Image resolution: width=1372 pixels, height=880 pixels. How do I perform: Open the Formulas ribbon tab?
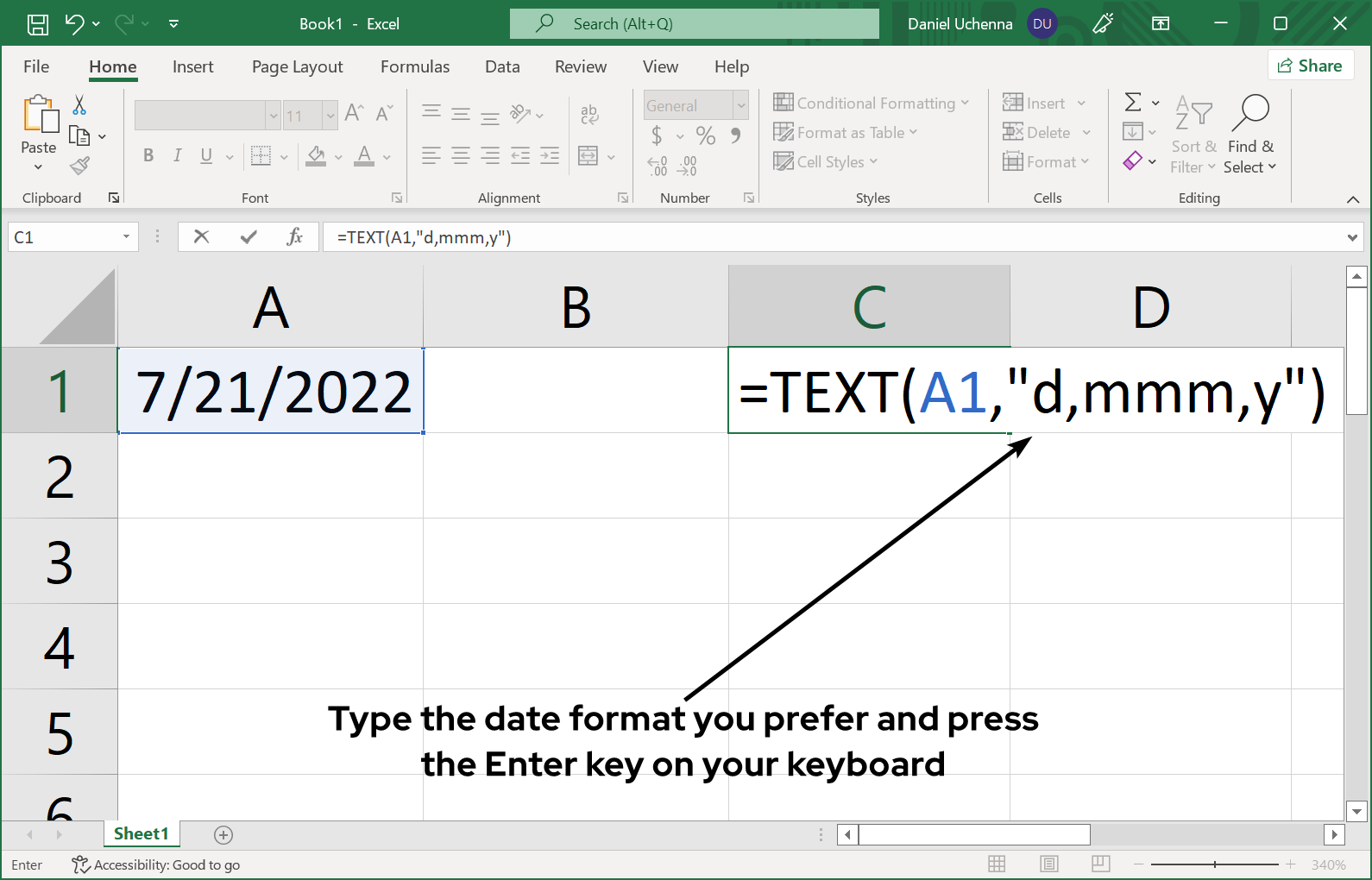point(414,66)
